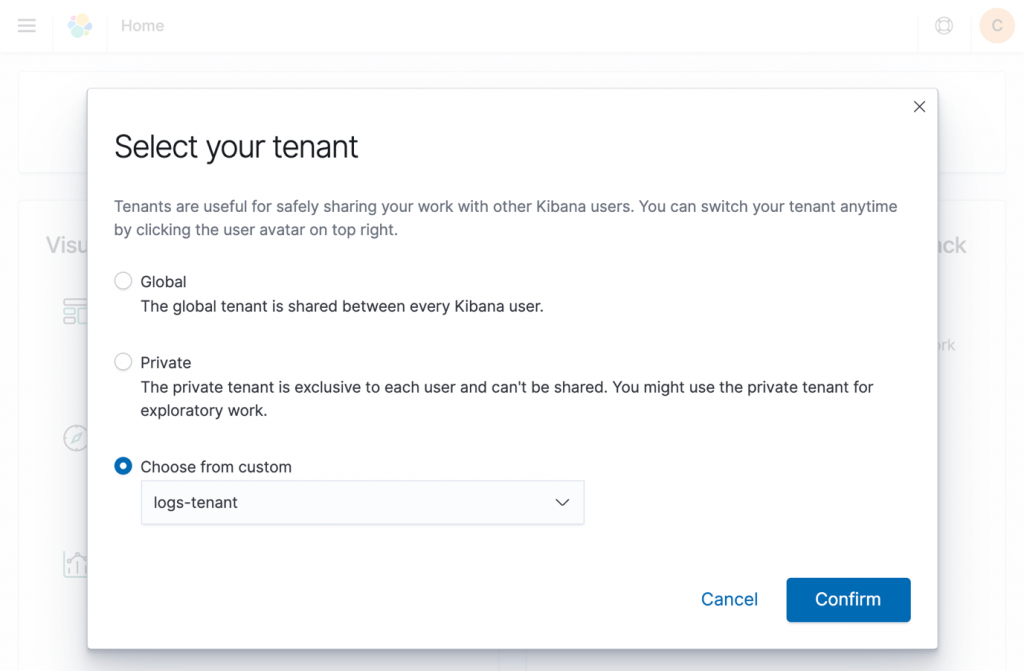Select the Choose from custom radio button

[x=122, y=466]
